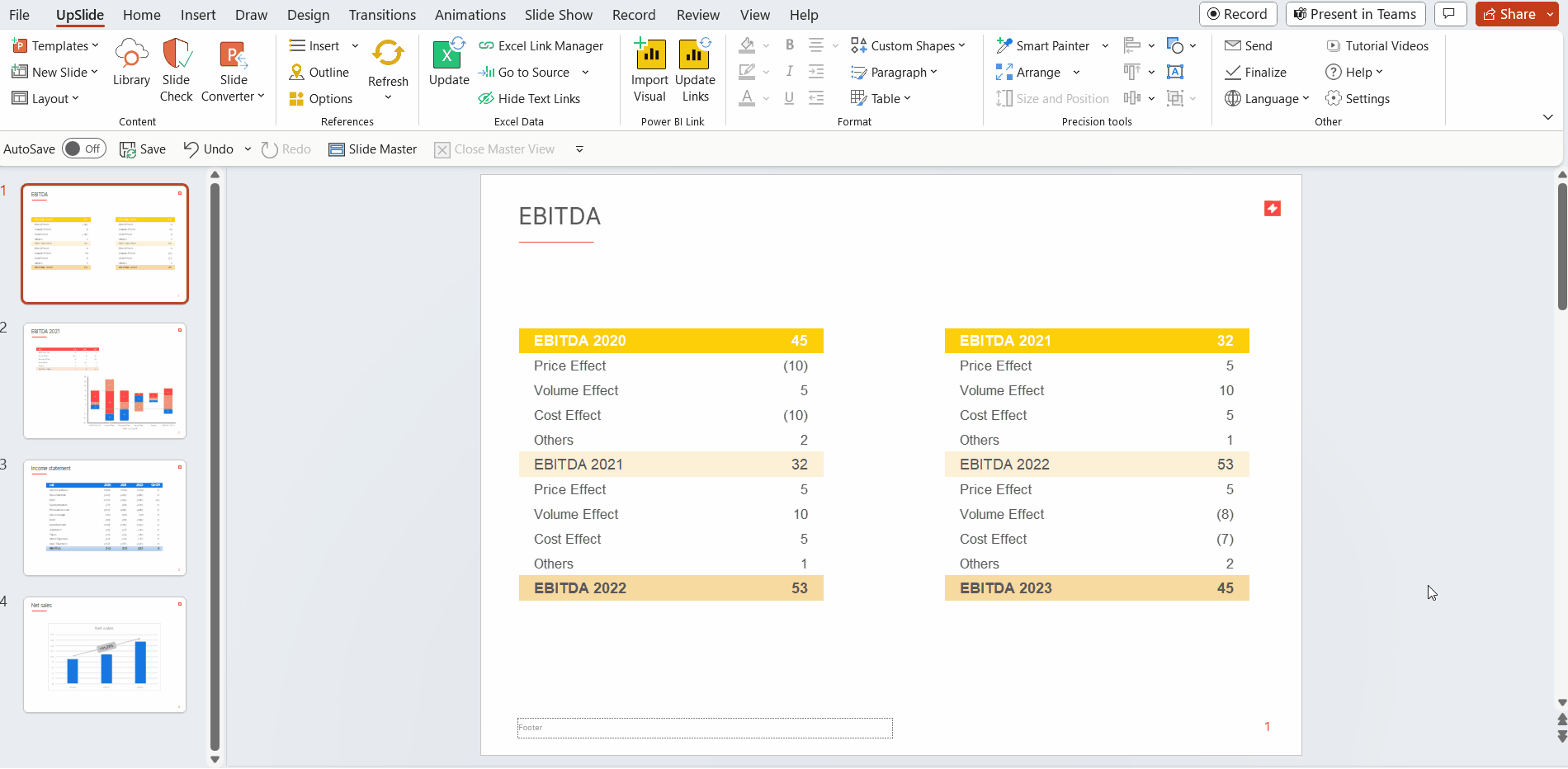The width and height of the screenshot is (1568, 769).
Task: Click the increase indent icon
Action: pyautogui.click(x=816, y=72)
